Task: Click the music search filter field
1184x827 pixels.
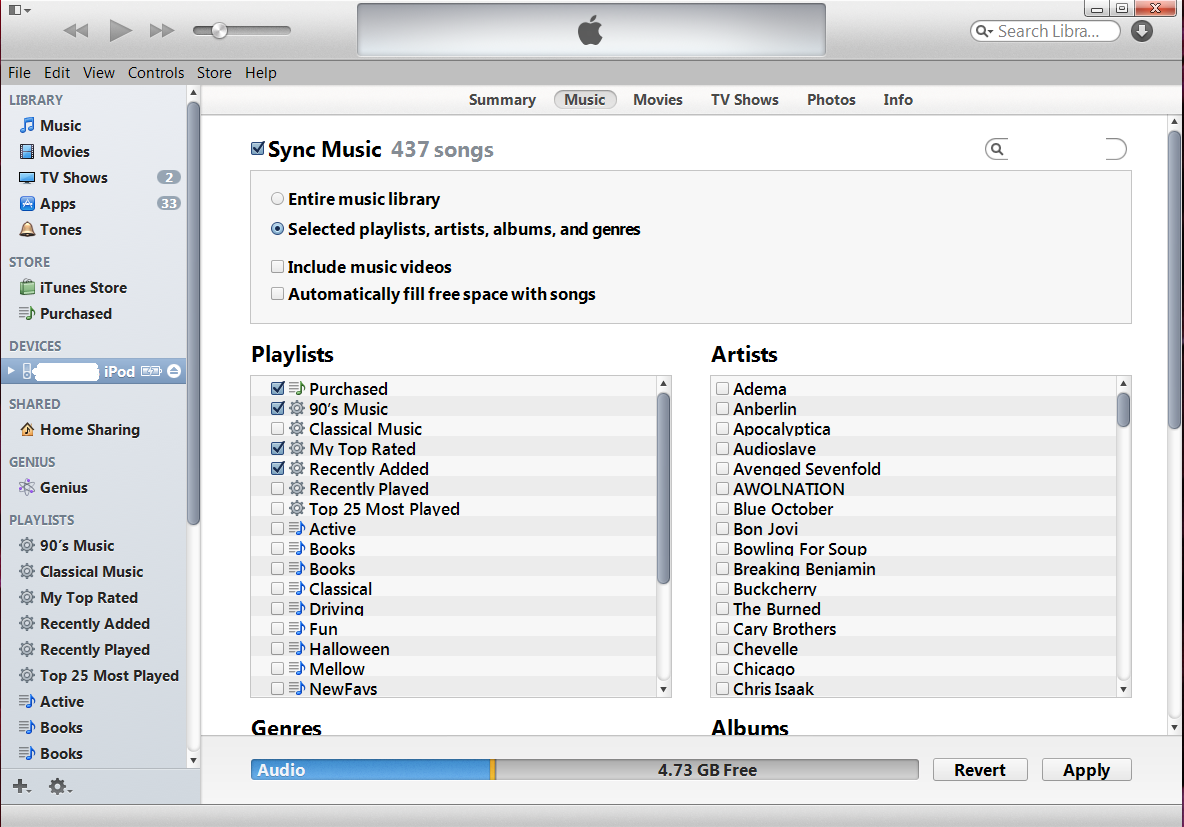Action: [1056, 149]
